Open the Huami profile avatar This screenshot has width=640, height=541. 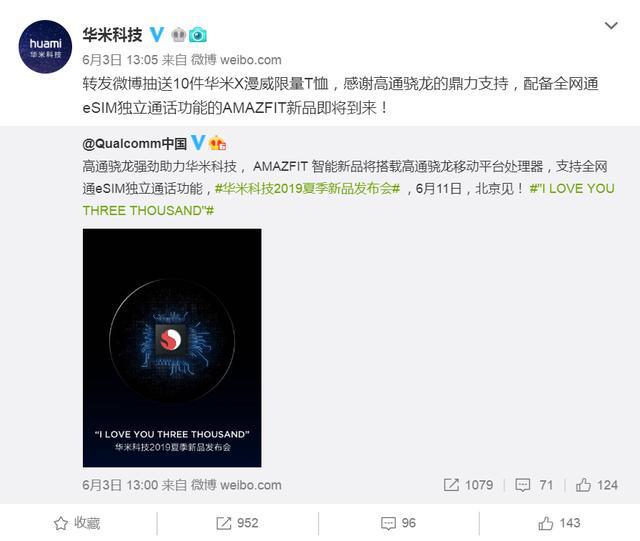point(45,47)
